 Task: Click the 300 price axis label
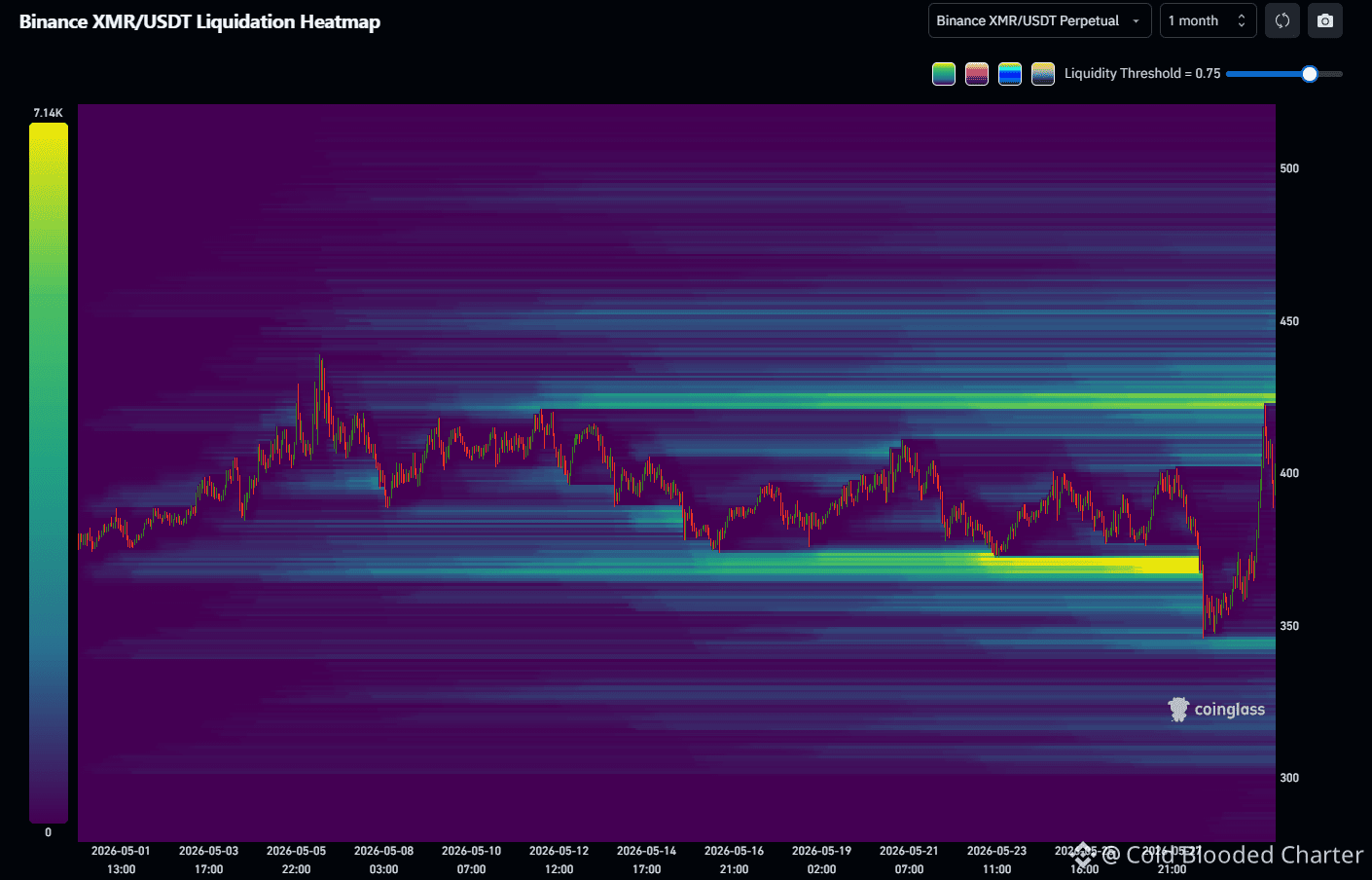[1289, 778]
